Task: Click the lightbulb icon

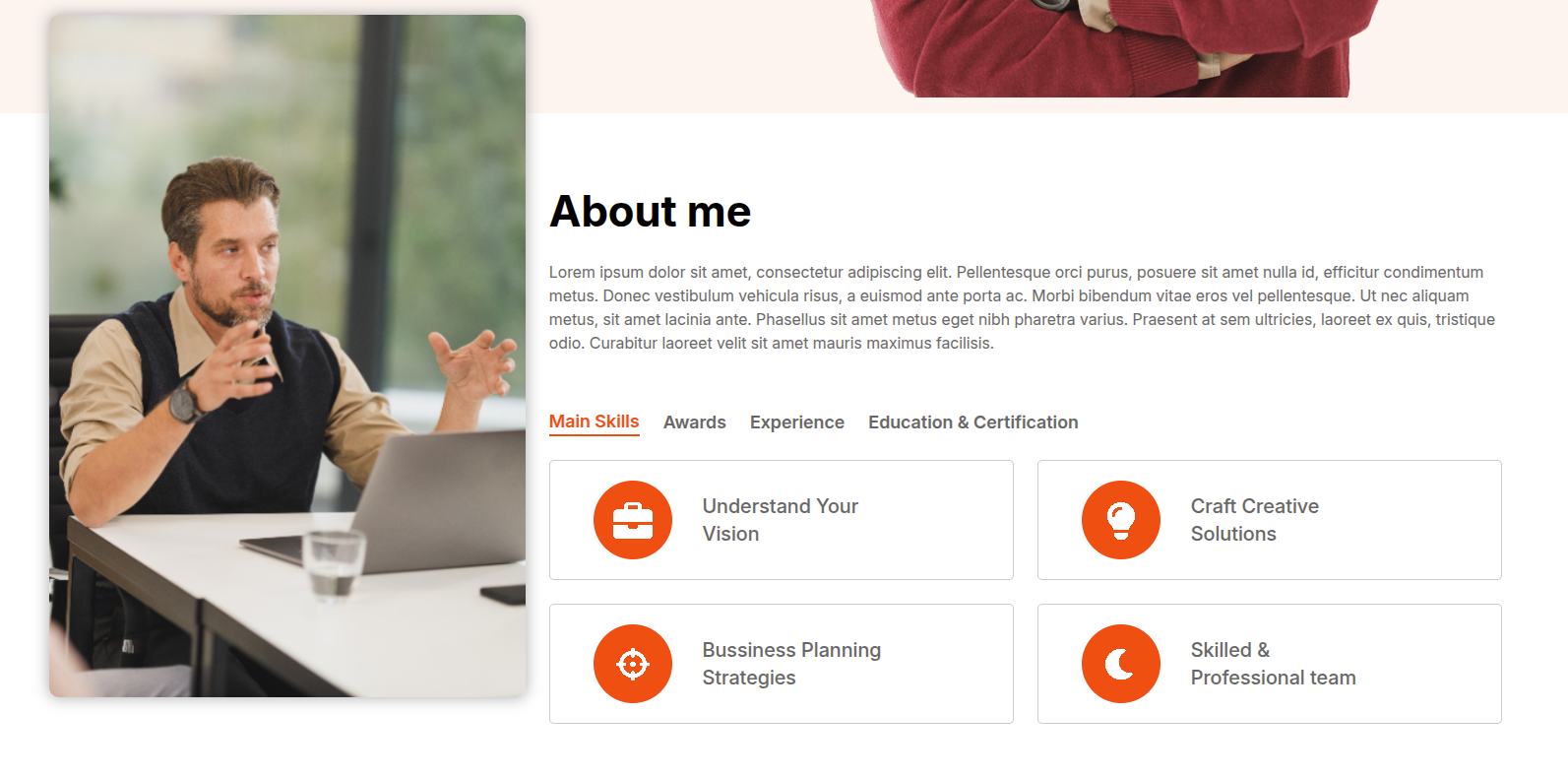Action: tap(1120, 520)
